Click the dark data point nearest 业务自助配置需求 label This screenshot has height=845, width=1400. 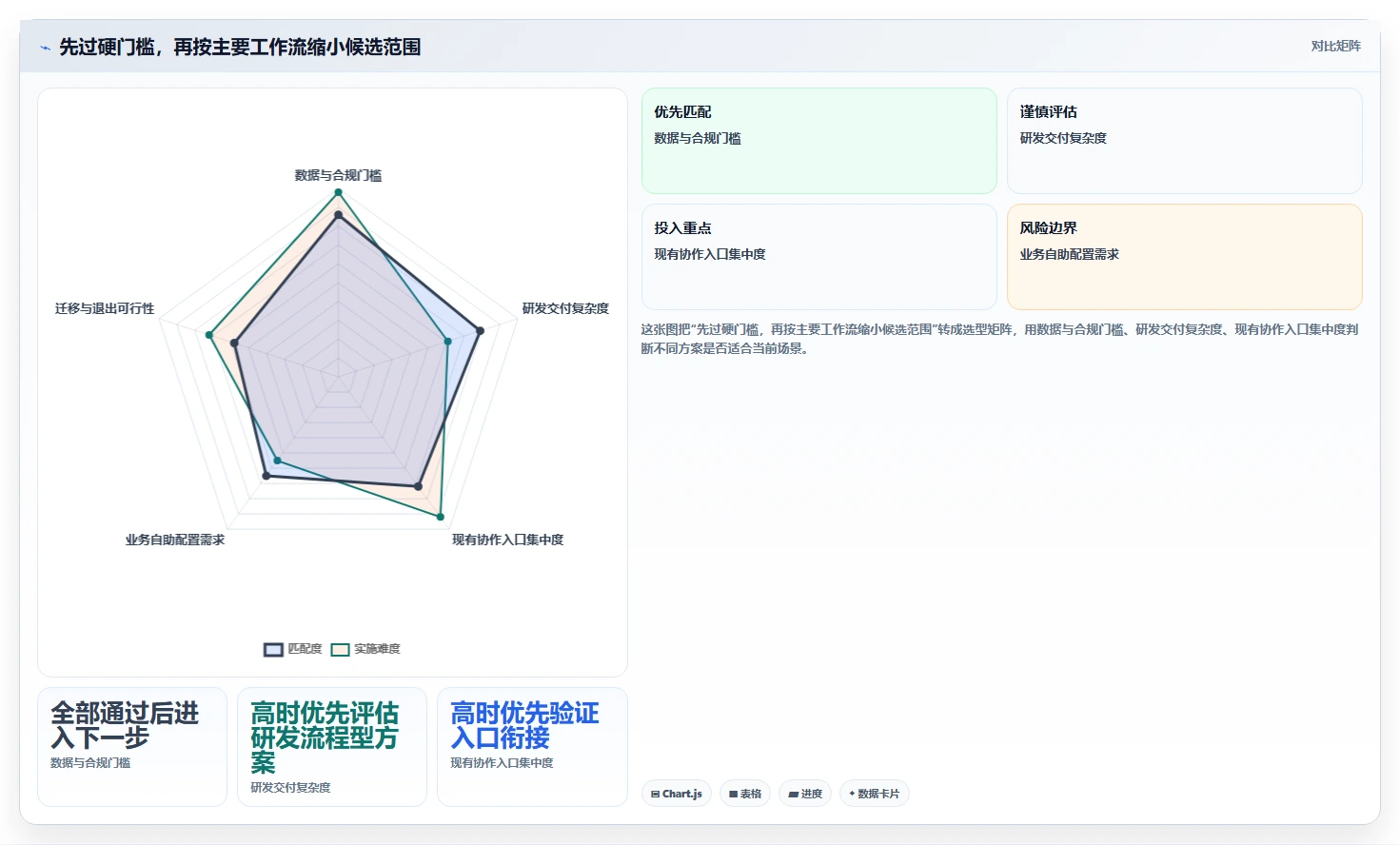[x=266, y=476]
